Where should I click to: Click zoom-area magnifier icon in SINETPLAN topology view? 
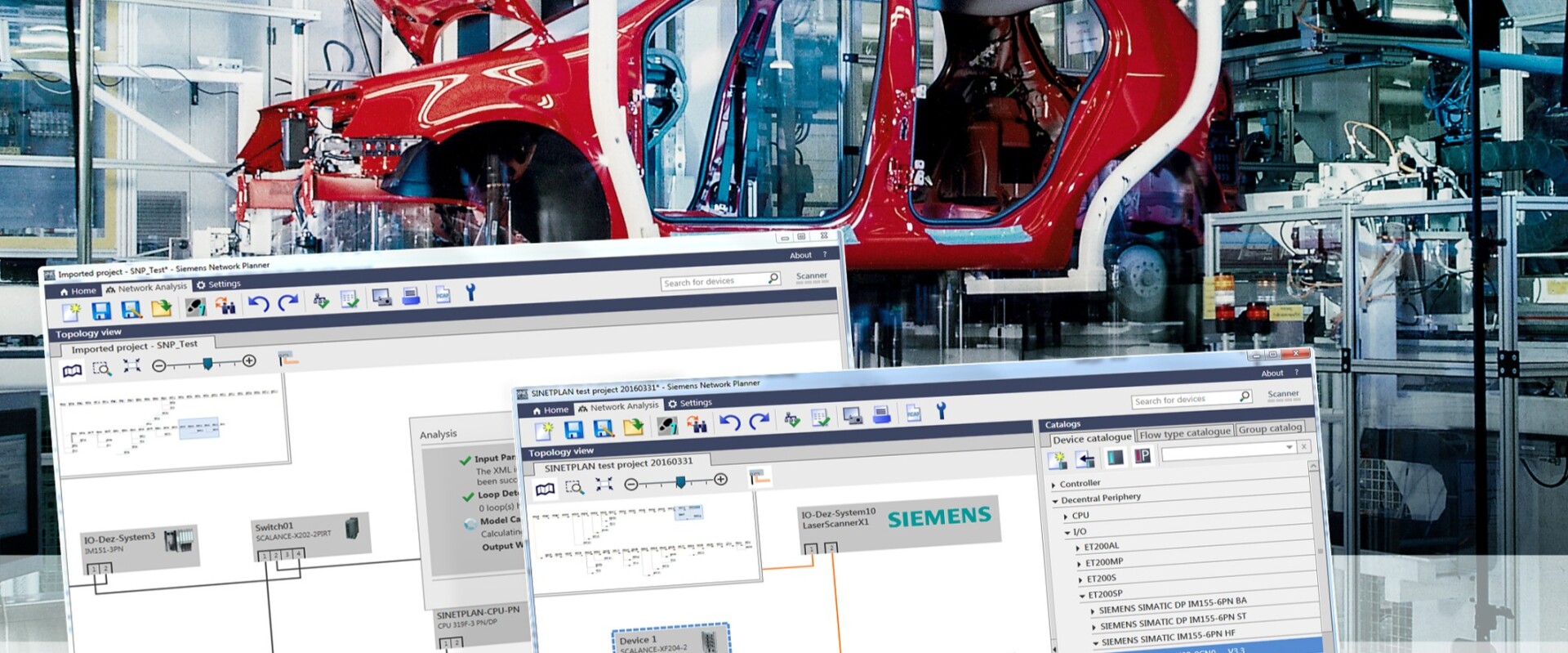[574, 487]
